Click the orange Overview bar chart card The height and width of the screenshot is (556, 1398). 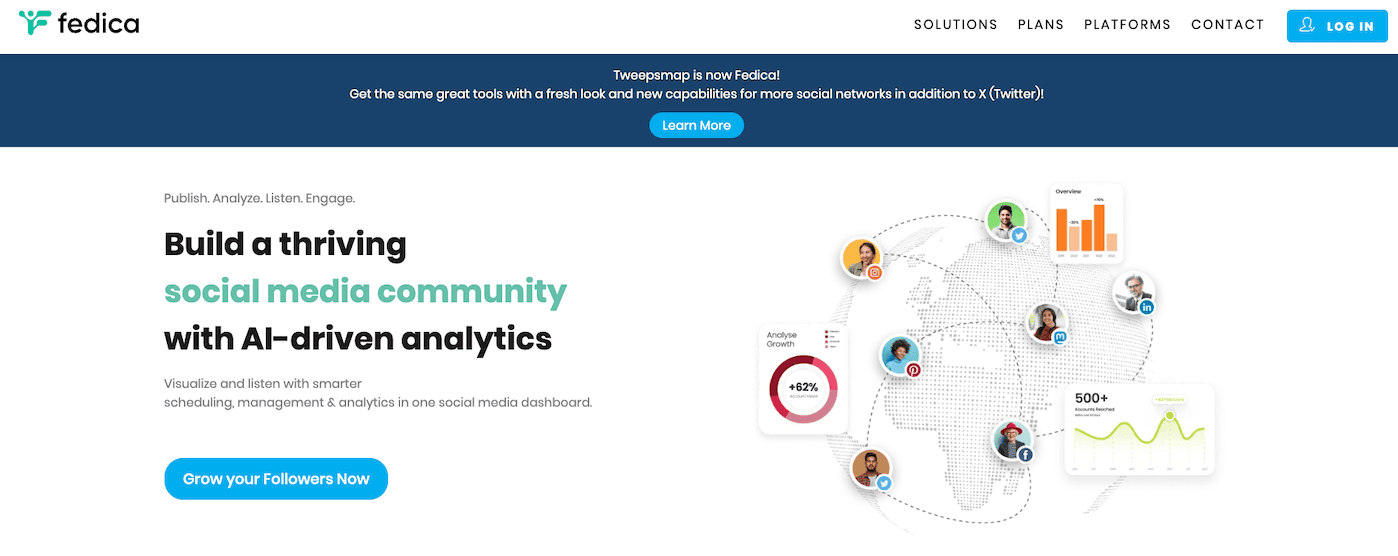pos(1086,222)
